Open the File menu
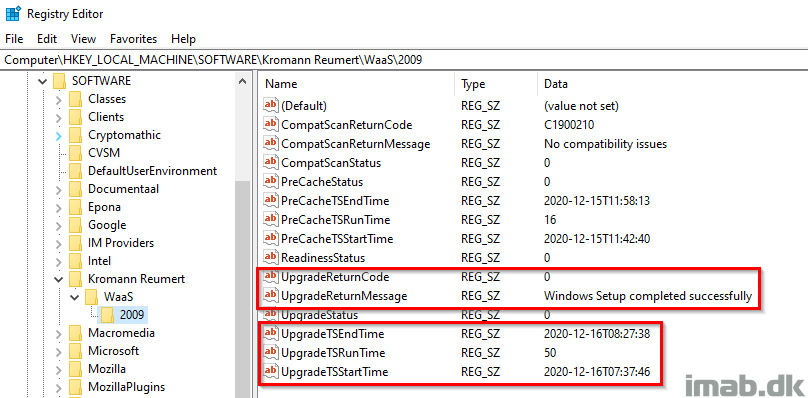This screenshot has height=398, width=808. [x=14, y=39]
